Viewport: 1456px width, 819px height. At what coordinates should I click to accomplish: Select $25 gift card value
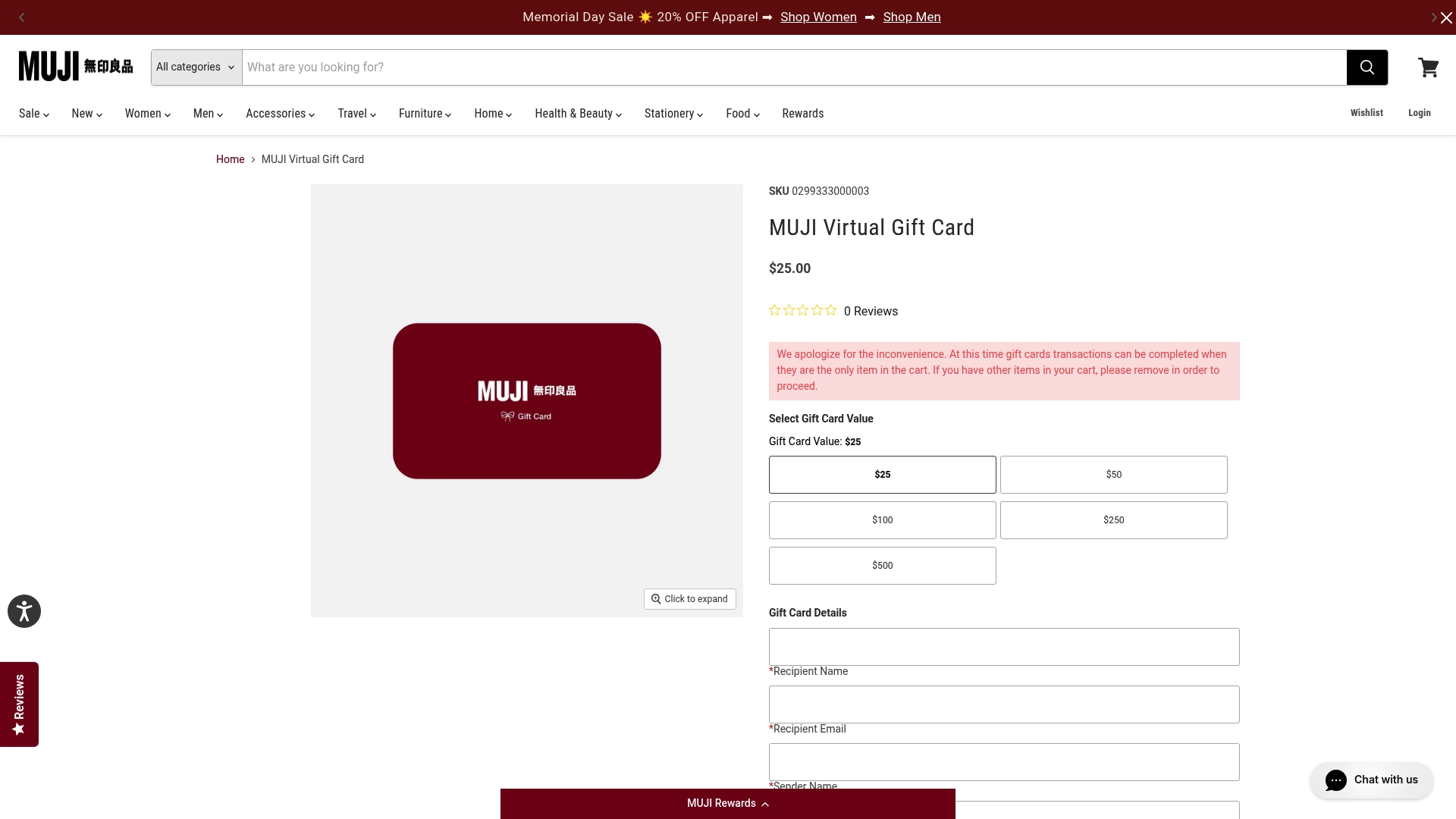[x=883, y=475]
